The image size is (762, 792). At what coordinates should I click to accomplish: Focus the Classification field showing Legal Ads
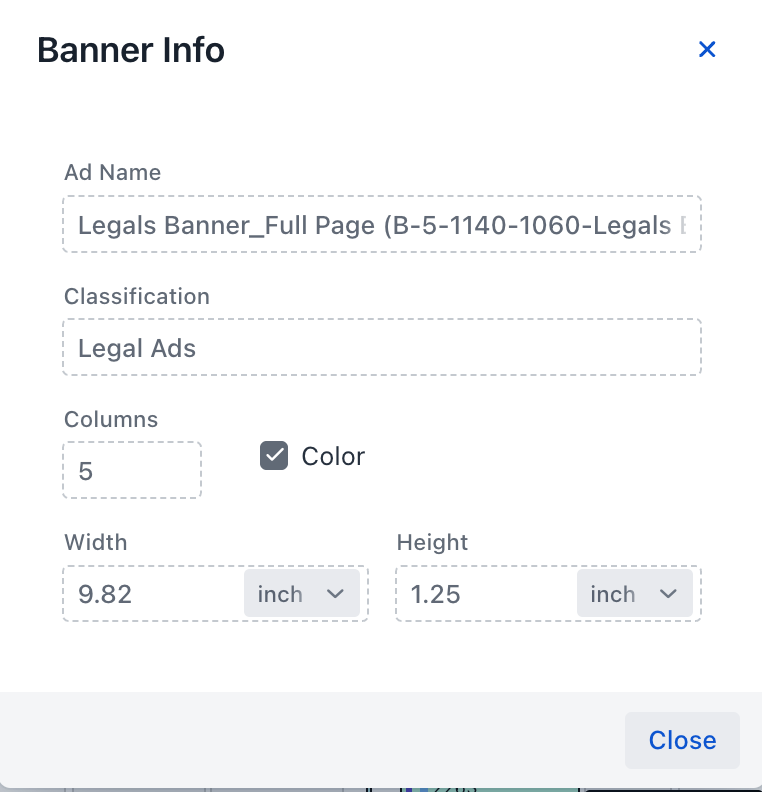pyautogui.click(x=382, y=348)
